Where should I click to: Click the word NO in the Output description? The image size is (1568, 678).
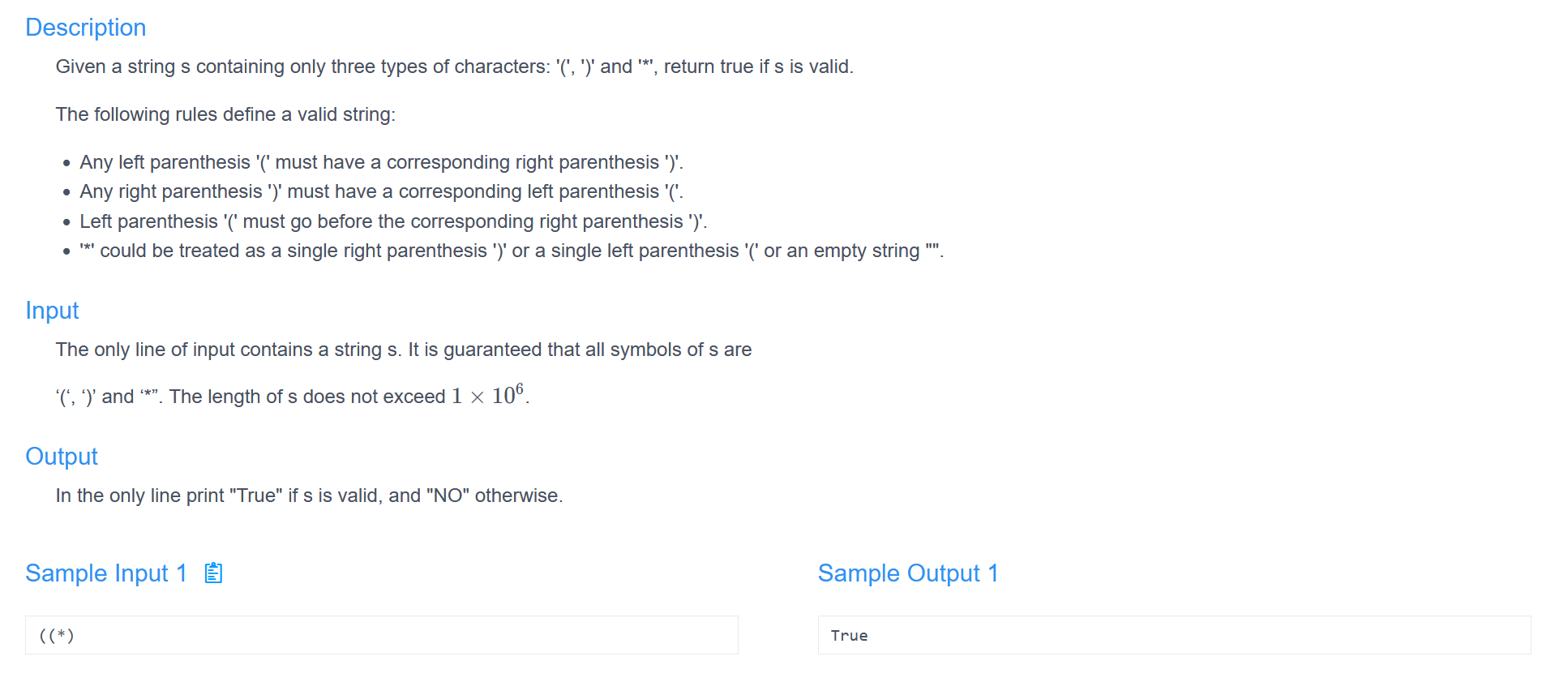pos(448,495)
